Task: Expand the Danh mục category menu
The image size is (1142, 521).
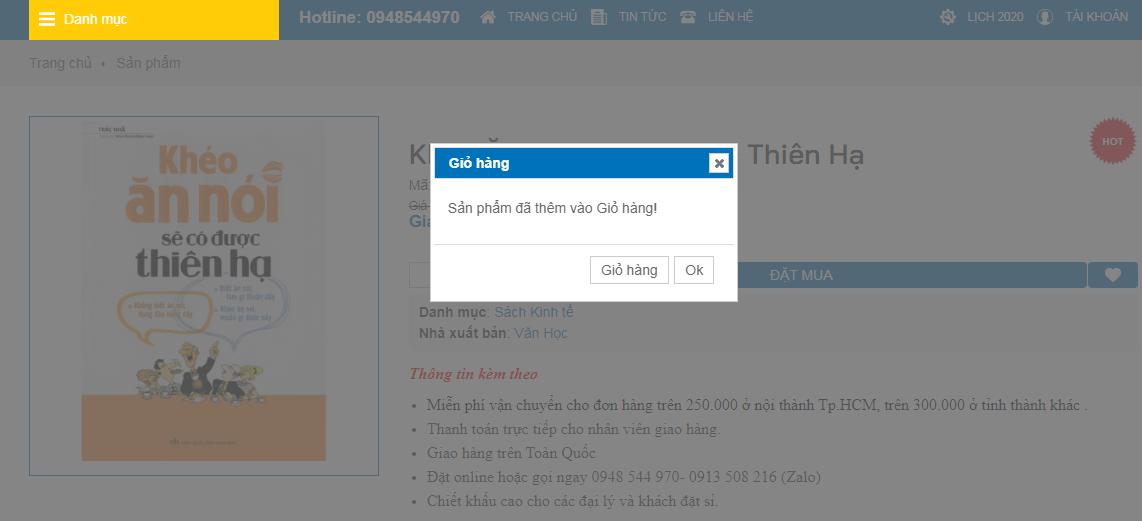Action: tap(95, 19)
